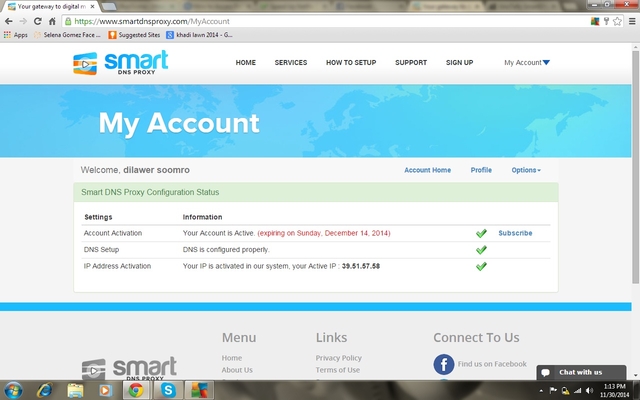Viewport: 640px width, 400px height.
Task: Reload the page with refresh icon
Action: [x=38, y=21]
